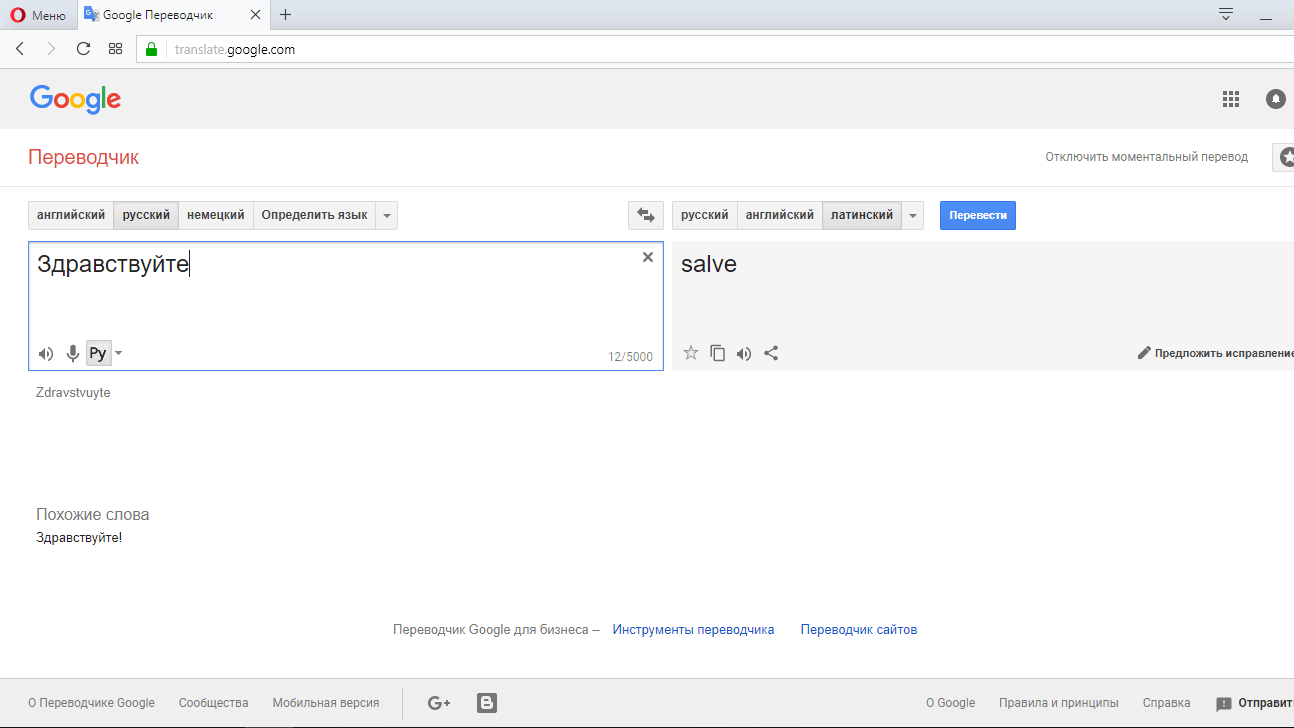Open Google notifications bell

[x=1275, y=99]
